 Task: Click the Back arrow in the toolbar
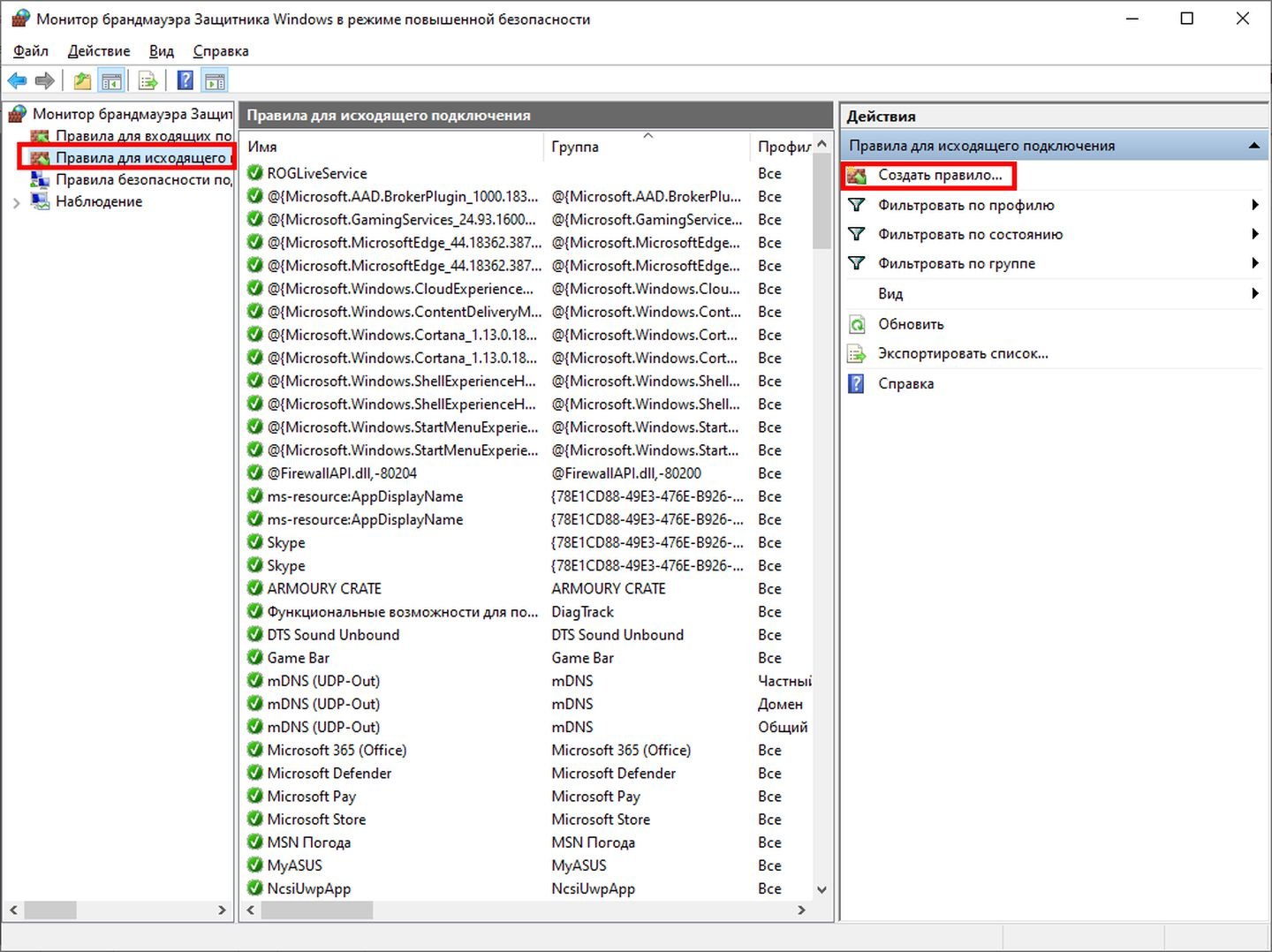[x=17, y=81]
